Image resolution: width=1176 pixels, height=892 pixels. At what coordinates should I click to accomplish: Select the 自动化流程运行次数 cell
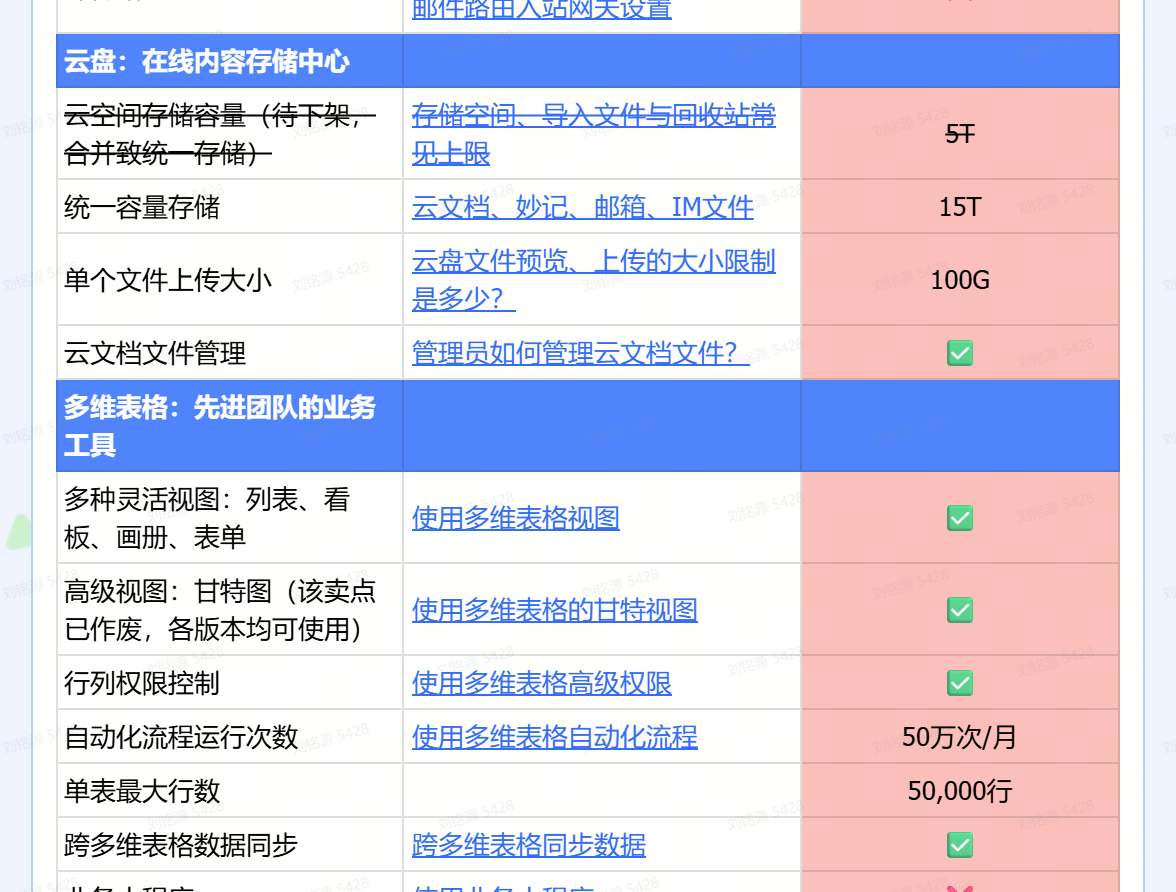click(230, 737)
